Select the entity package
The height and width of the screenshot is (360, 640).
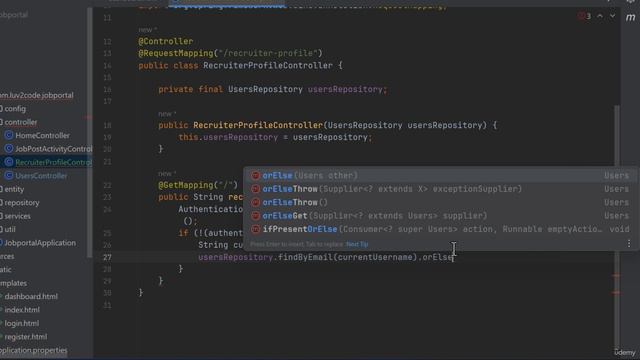pyautogui.click(x=14, y=189)
